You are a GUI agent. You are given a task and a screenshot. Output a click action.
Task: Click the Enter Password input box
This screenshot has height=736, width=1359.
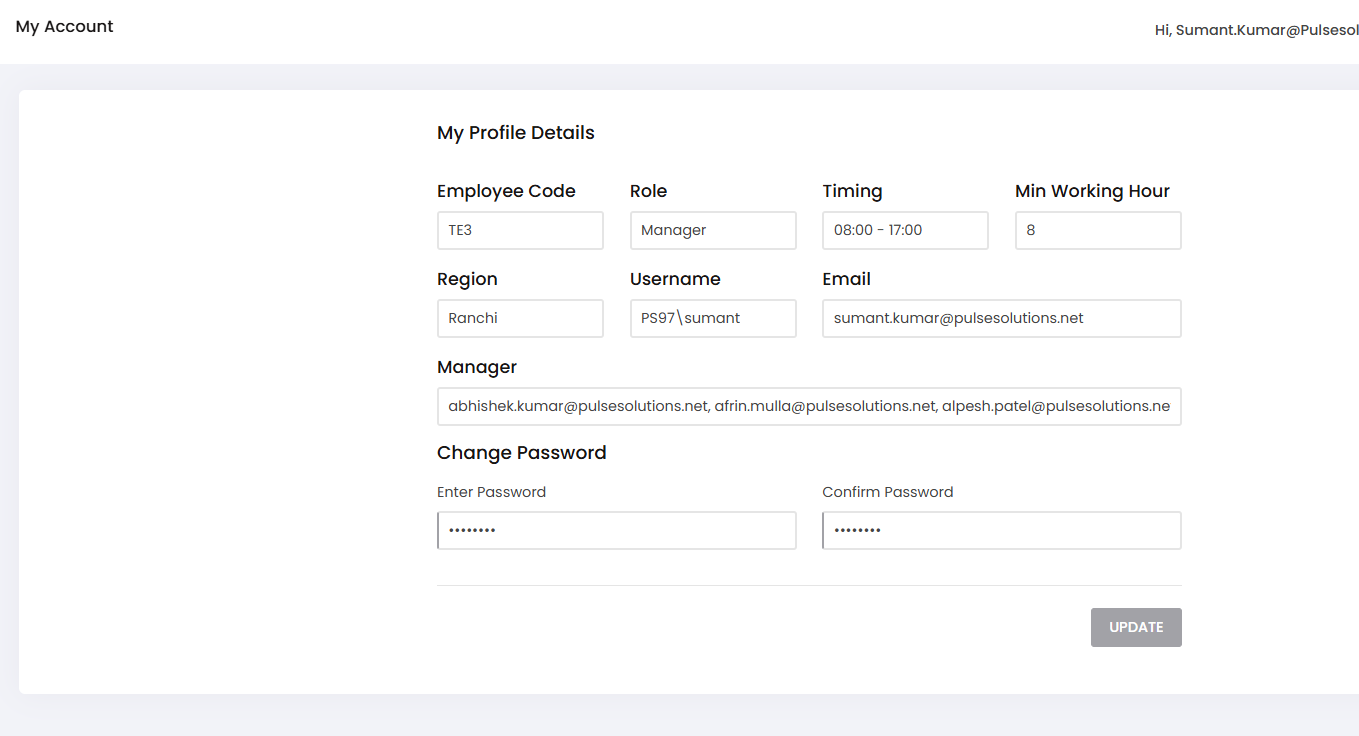click(x=616, y=531)
